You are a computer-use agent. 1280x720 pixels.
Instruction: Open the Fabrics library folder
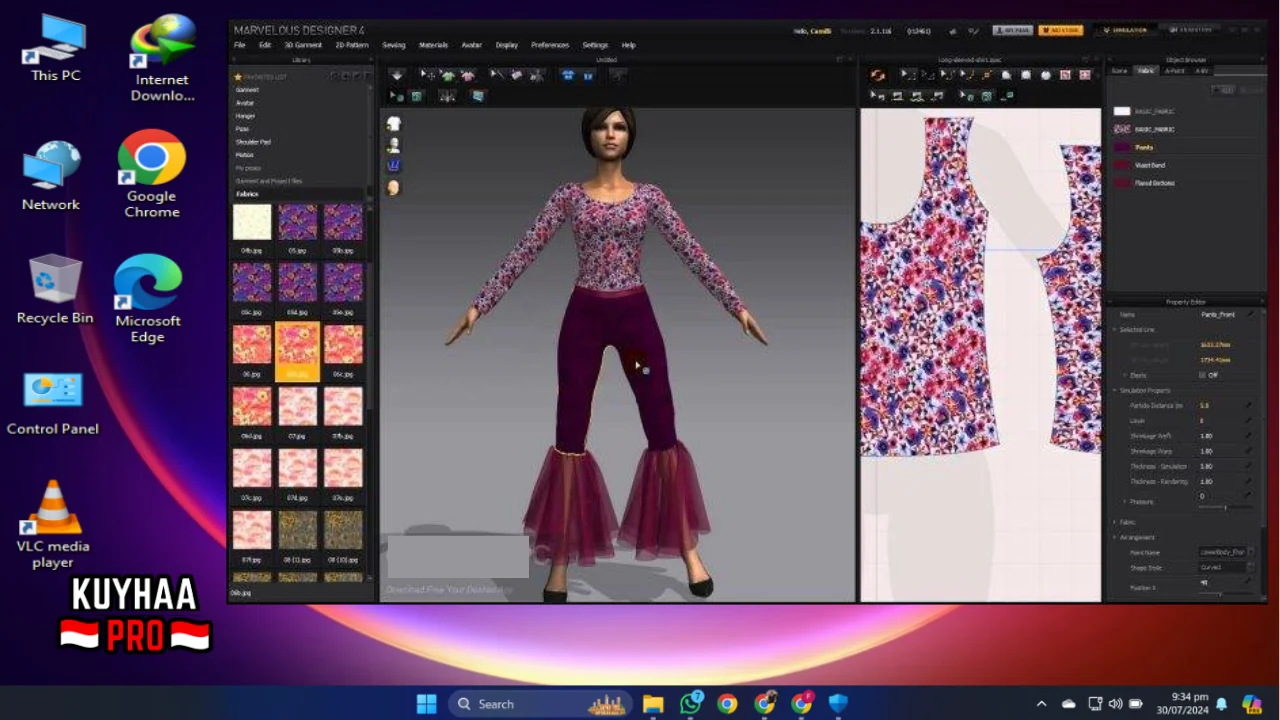tap(247, 194)
